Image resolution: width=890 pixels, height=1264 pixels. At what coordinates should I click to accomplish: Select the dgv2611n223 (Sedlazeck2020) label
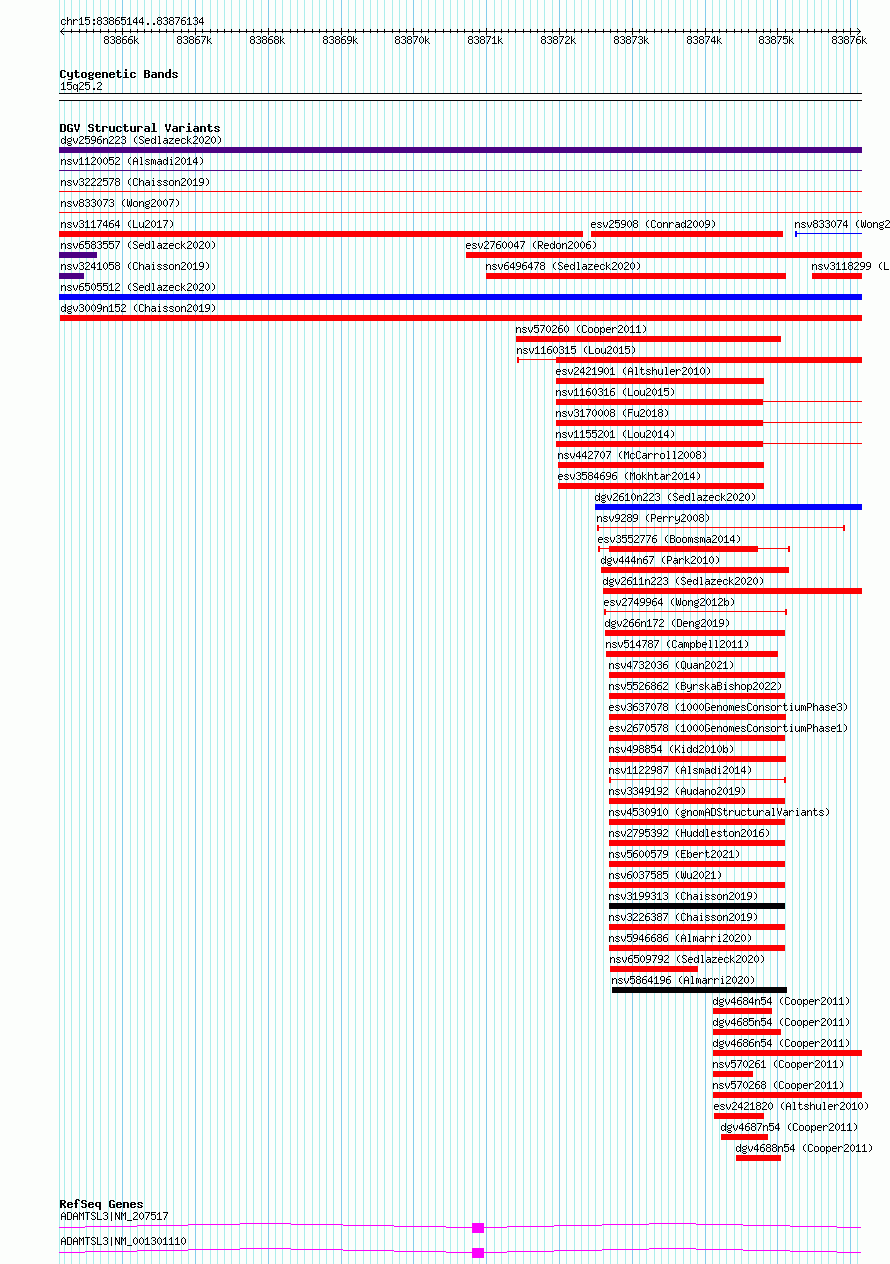(x=683, y=582)
